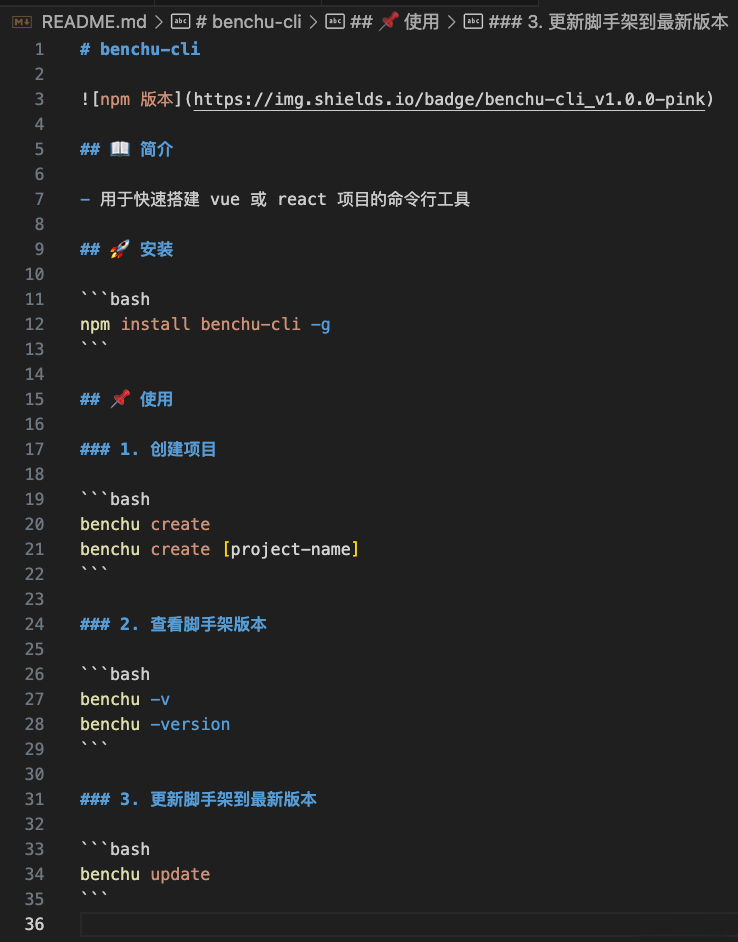This screenshot has height=942, width=738.
Task: Click line number 36 in the gutter
Action: coord(34,924)
